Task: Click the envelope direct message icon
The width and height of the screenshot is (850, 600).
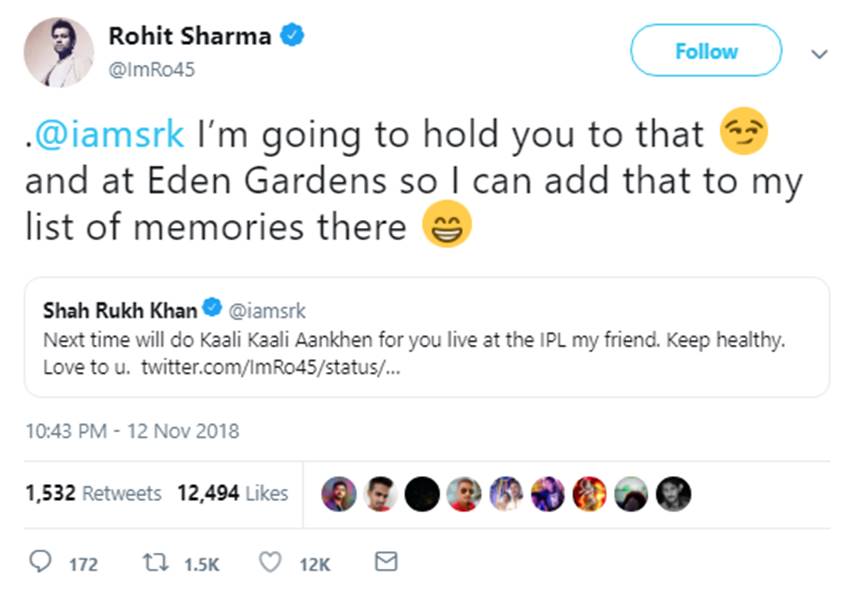Action: tap(385, 562)
